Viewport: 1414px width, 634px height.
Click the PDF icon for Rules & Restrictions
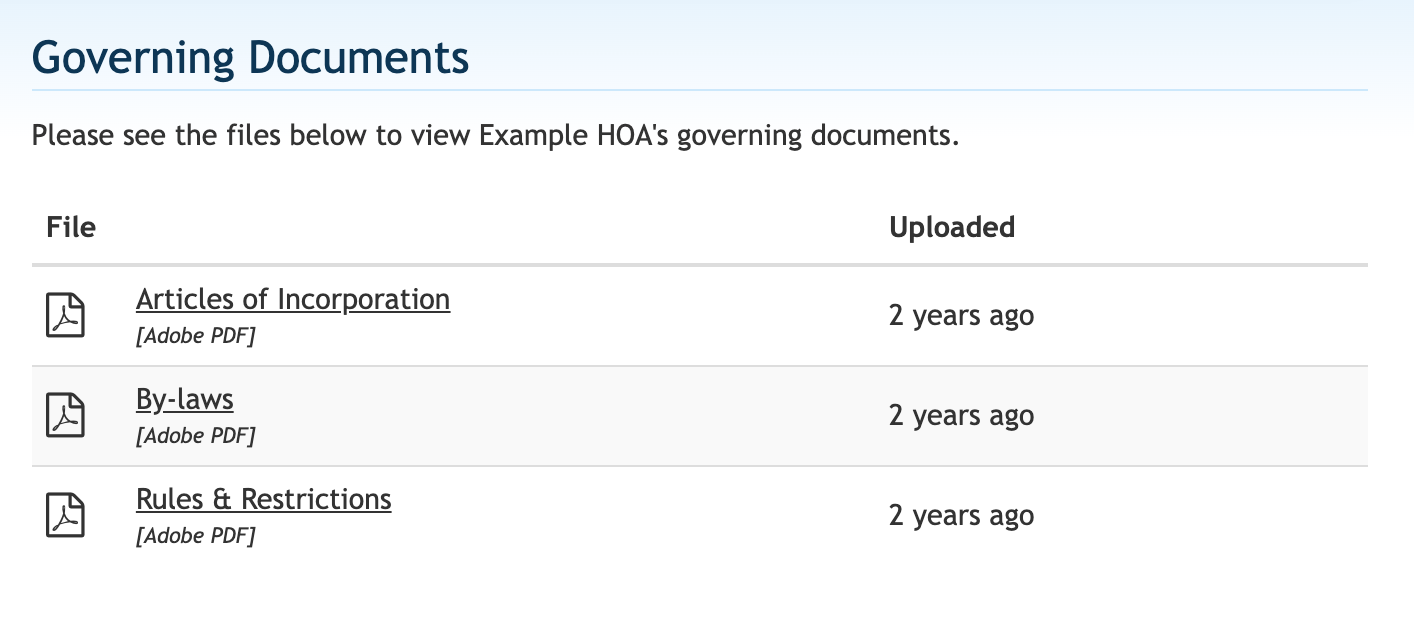tap(66, 516)
